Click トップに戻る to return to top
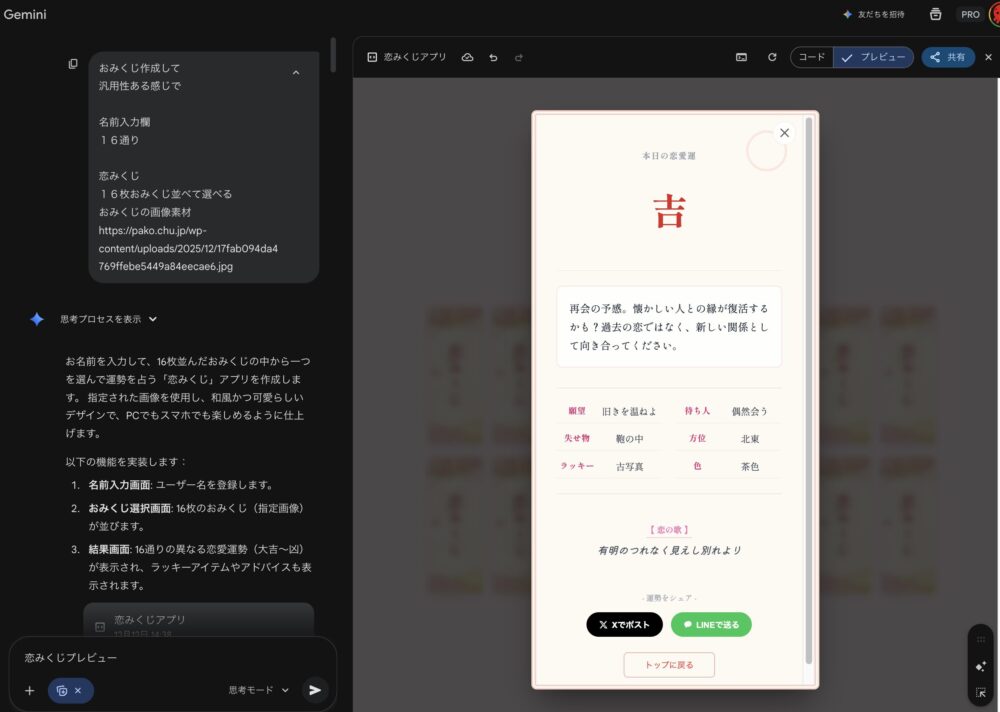 click(x=668, y=664)
